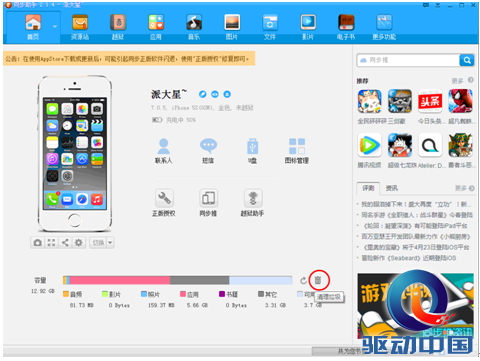Click the search magnifier button

click(467, 60)
